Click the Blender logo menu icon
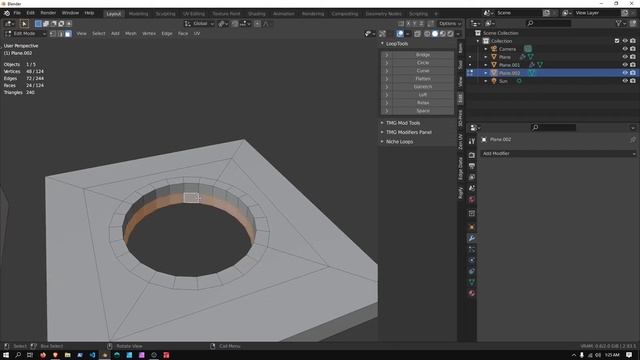Screen dimensions: 640x360 click(7, 13)
